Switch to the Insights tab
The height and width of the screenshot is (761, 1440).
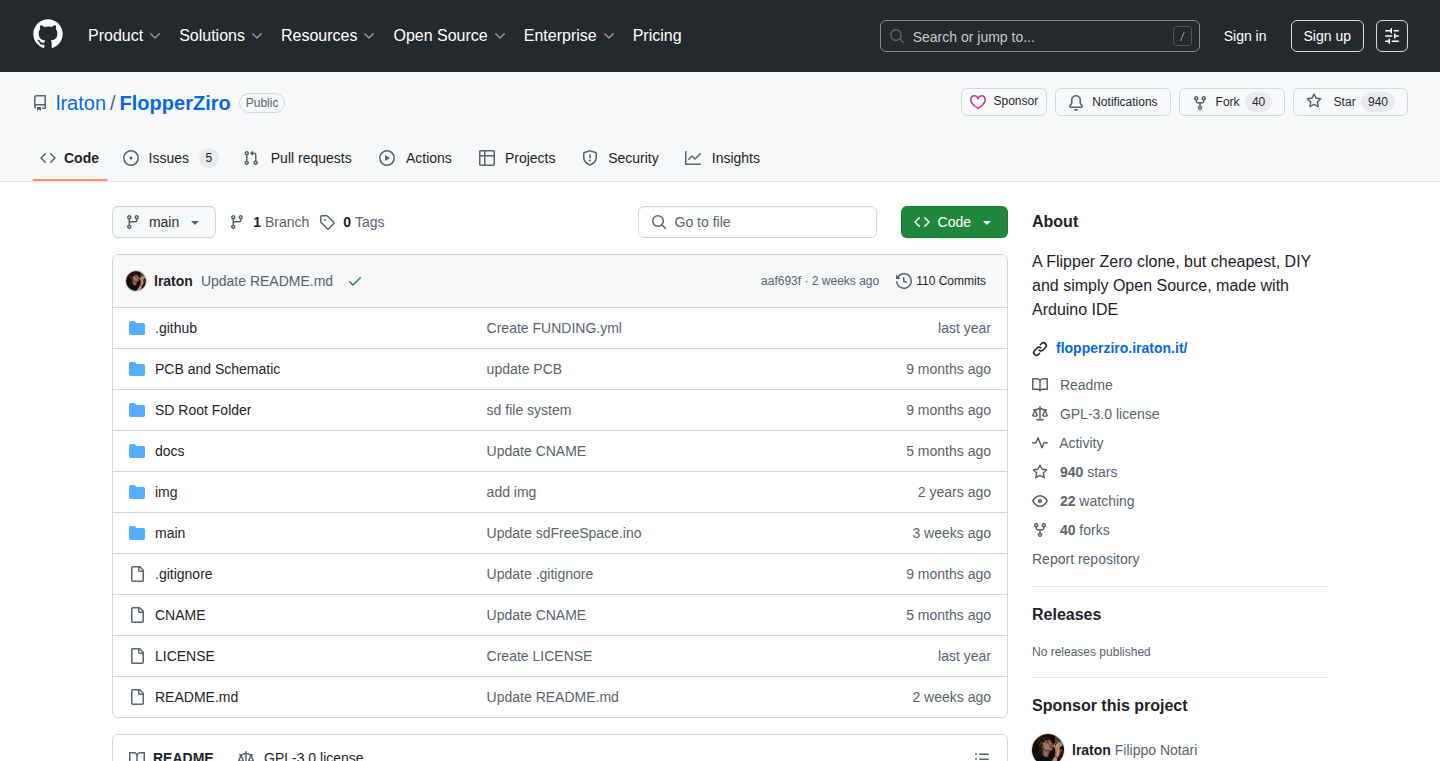[722, 158]
